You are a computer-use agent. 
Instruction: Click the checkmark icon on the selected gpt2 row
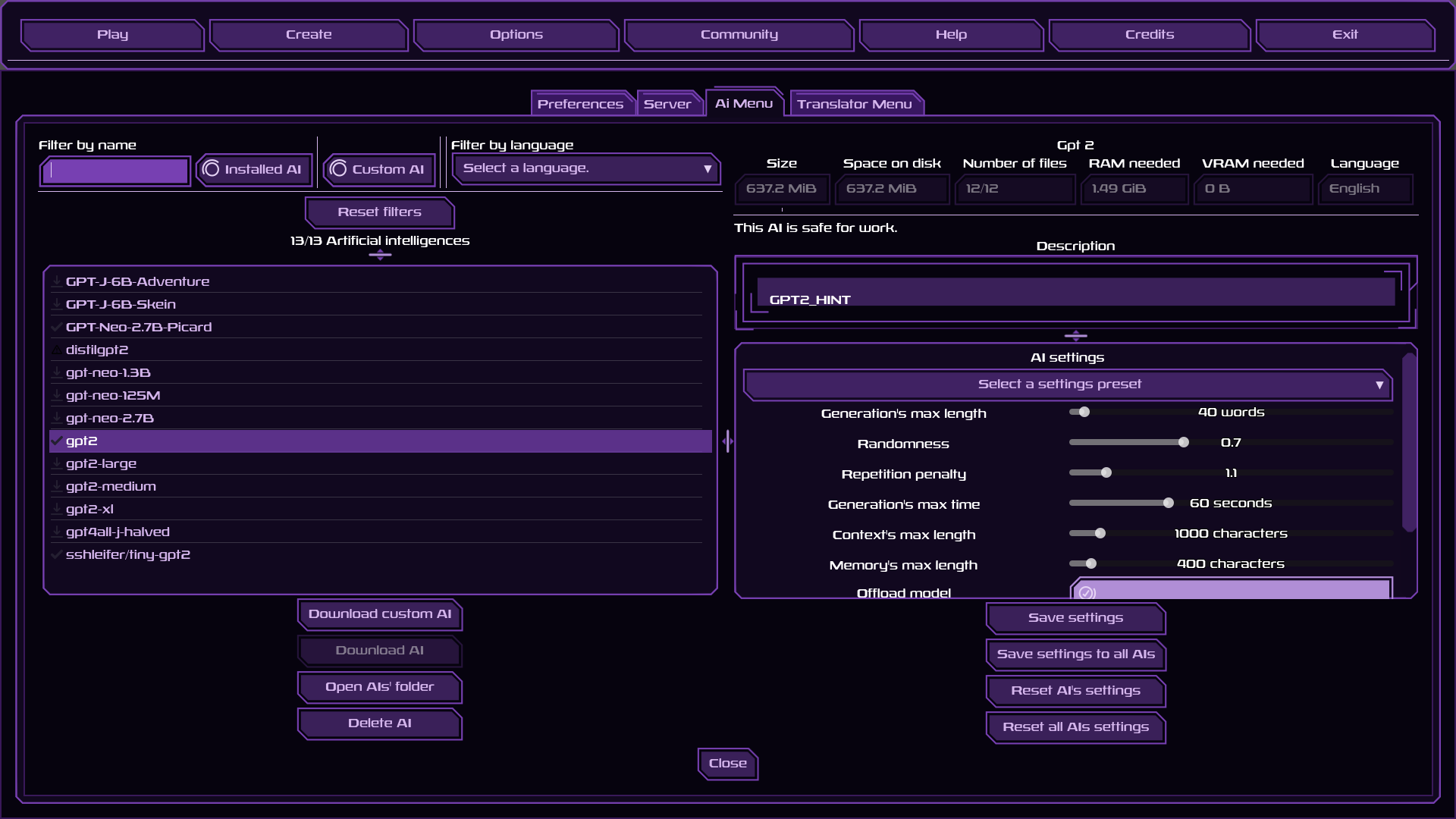coord(57,441)
